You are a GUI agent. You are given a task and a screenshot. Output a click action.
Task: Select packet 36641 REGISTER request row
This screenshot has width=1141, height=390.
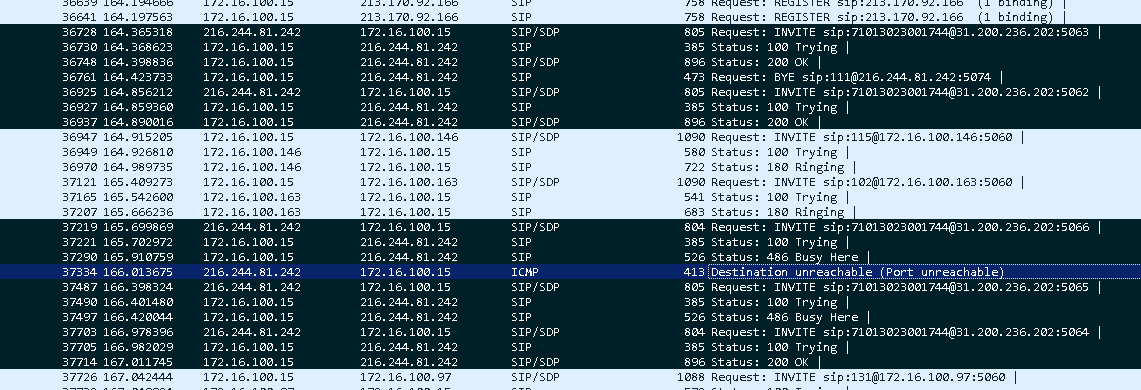(x=570, y=17)
